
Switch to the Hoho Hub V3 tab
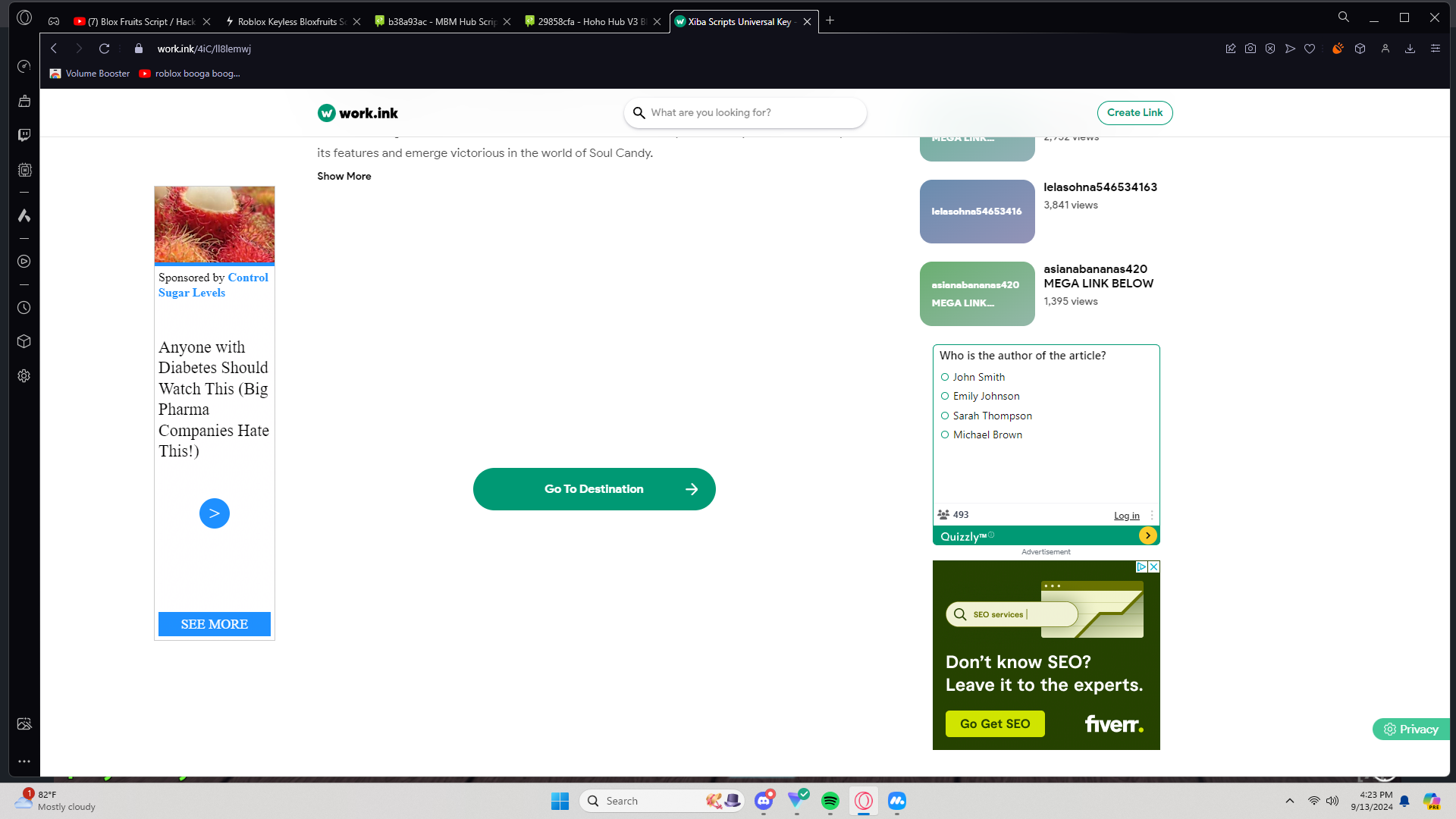point(592,21)
